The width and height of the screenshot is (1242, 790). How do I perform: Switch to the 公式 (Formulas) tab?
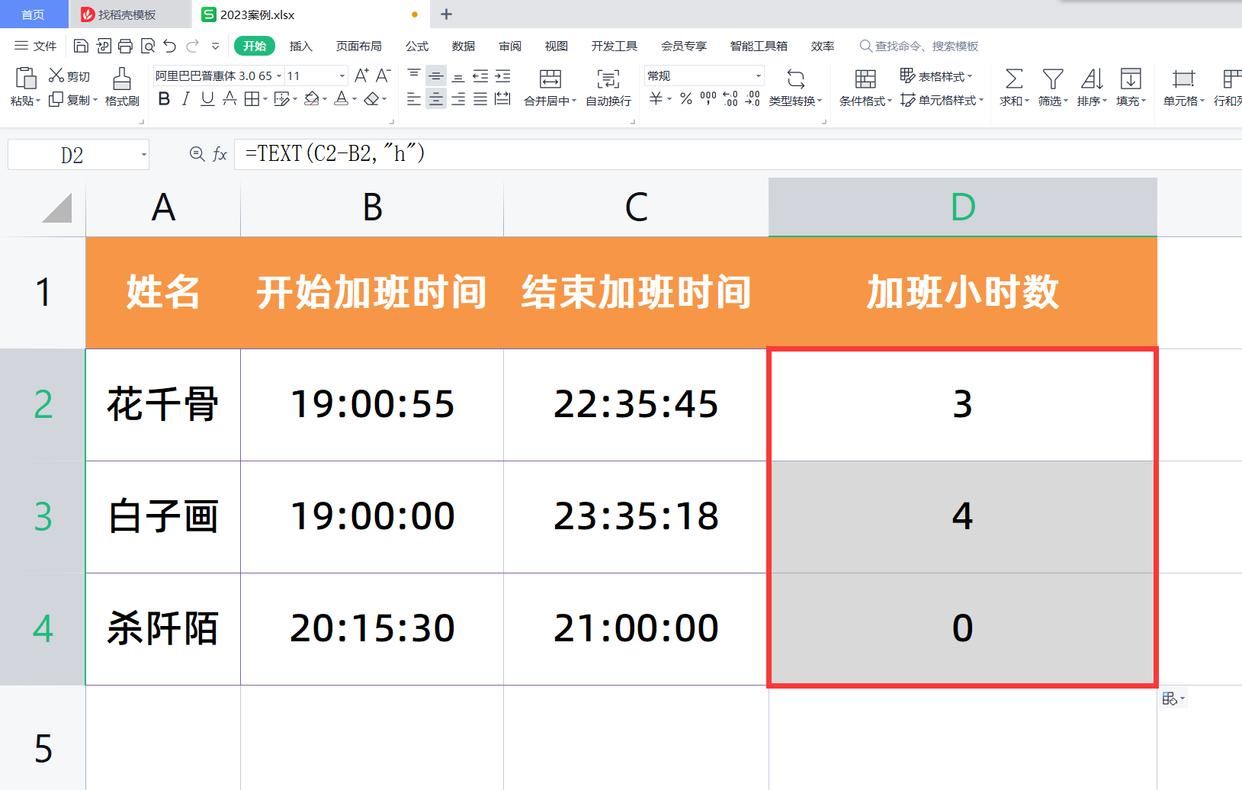pyautogui.click(x=417, y=46)
